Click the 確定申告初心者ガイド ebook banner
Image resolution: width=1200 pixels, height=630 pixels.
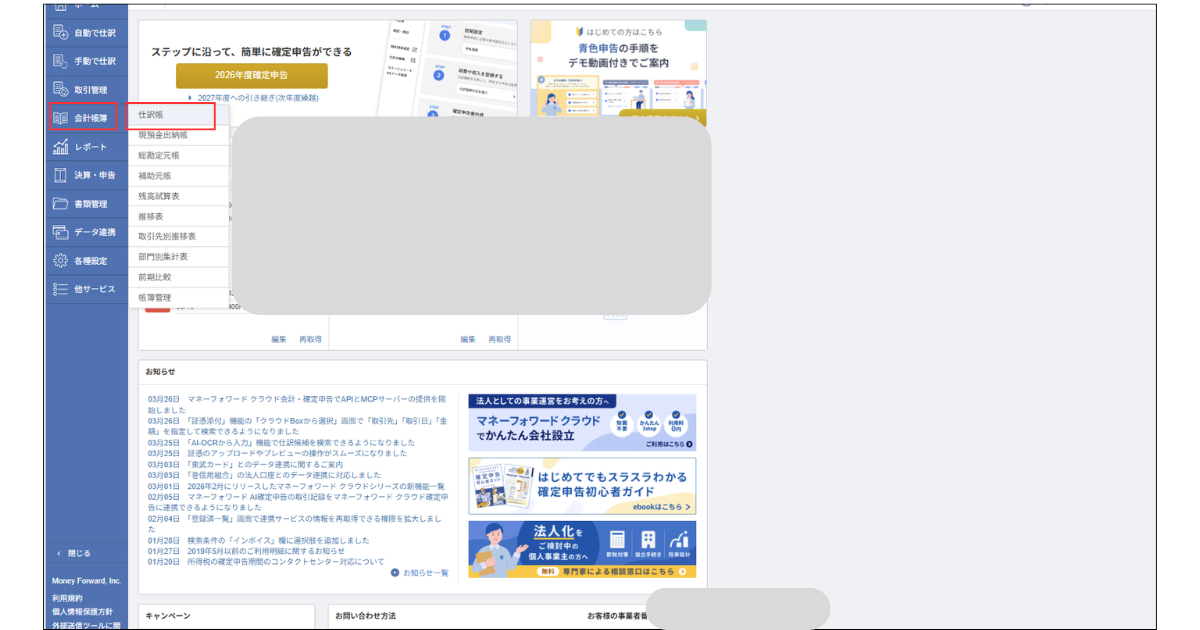[582, 486]
